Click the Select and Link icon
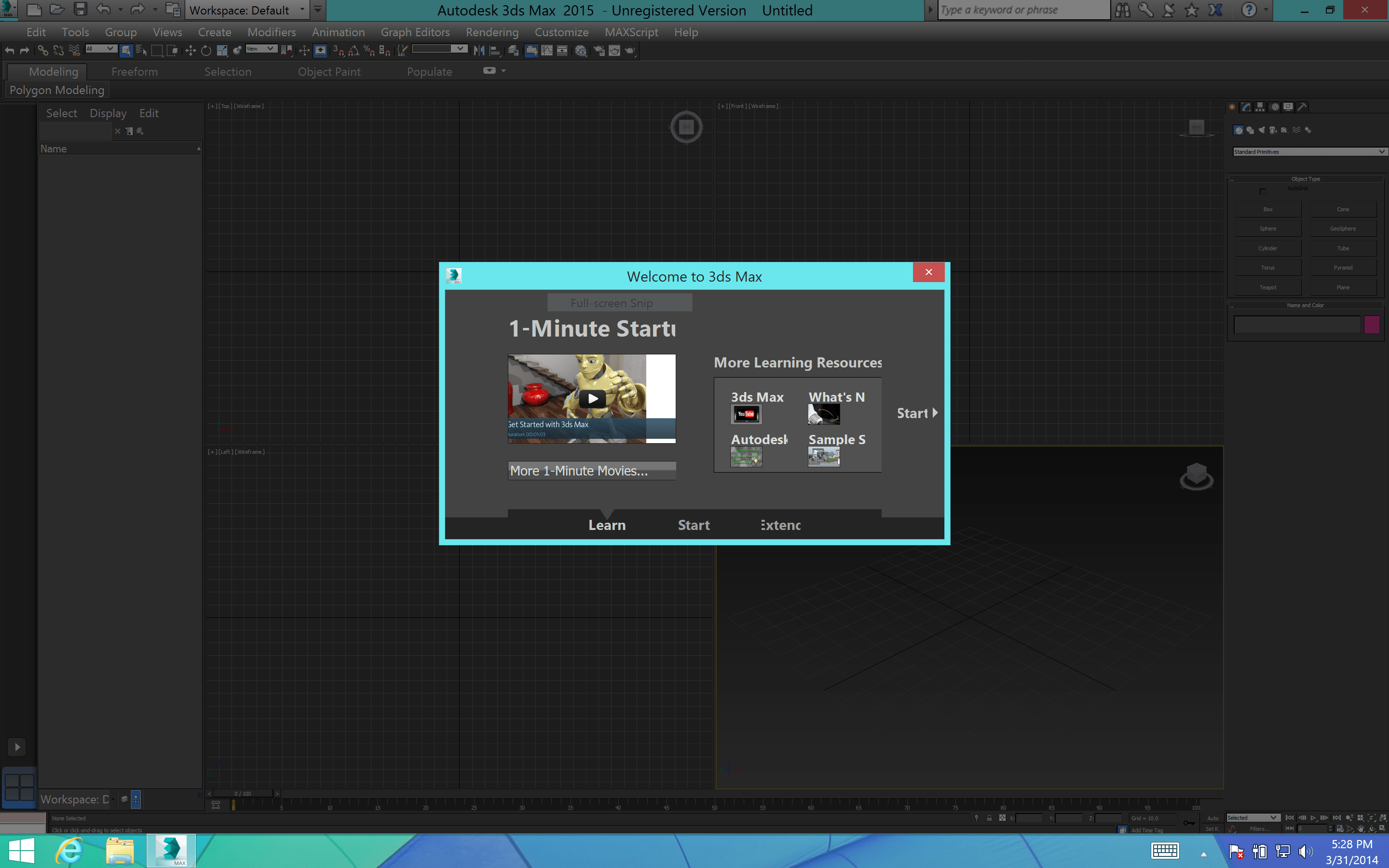Image resolution: width=1389 pixels, height=868 pixels. click(43, 51)
